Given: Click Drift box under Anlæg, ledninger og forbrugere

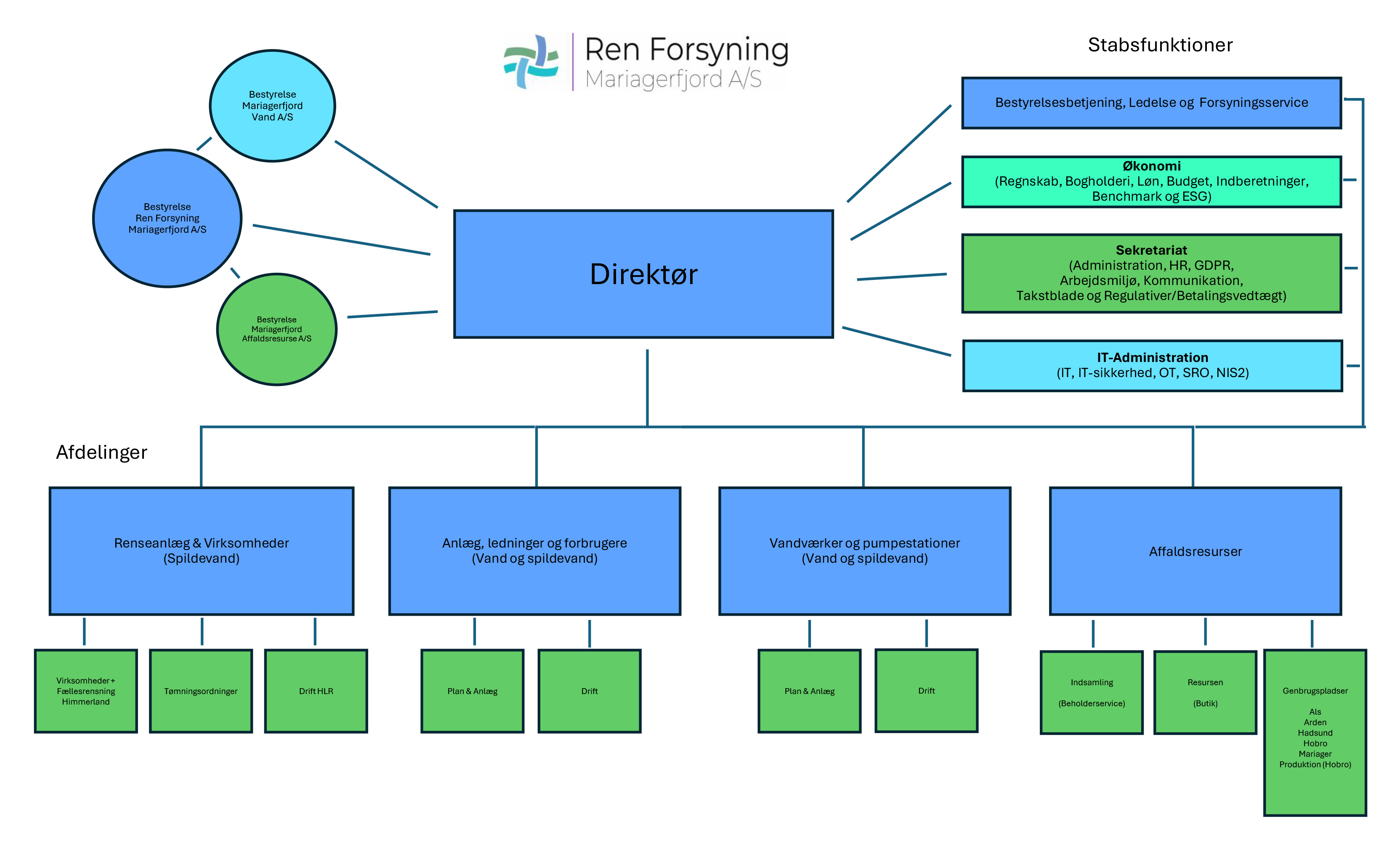Looking at the screenshot, I should 589,691.
